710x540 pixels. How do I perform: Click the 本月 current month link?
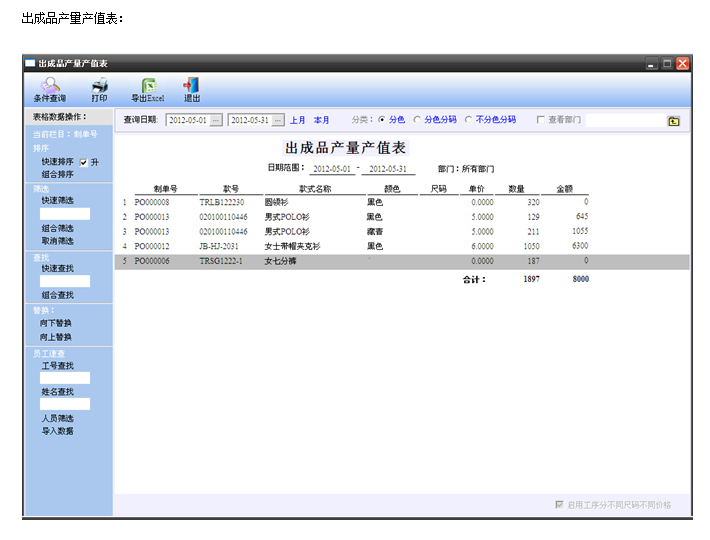[x=321, y=120]
